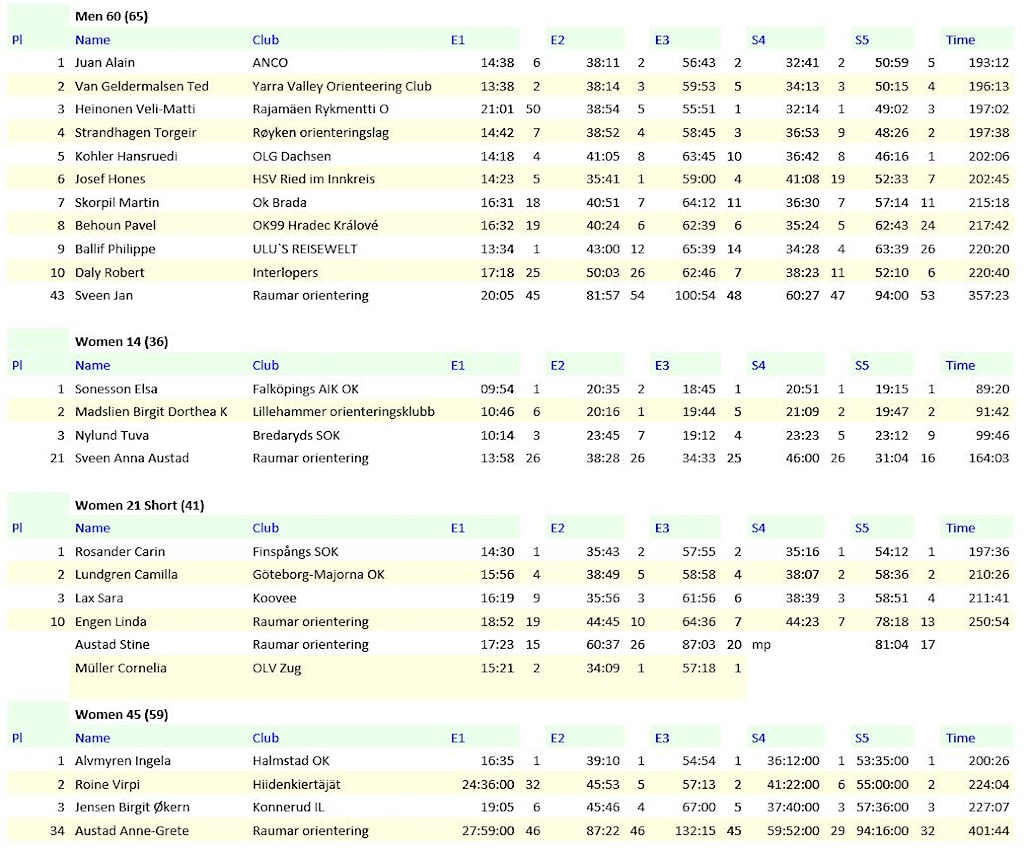The width and height of the screenshot is (1024, 849).
Task: Select the name Sonesson Elsa
Action: point(116,389)
